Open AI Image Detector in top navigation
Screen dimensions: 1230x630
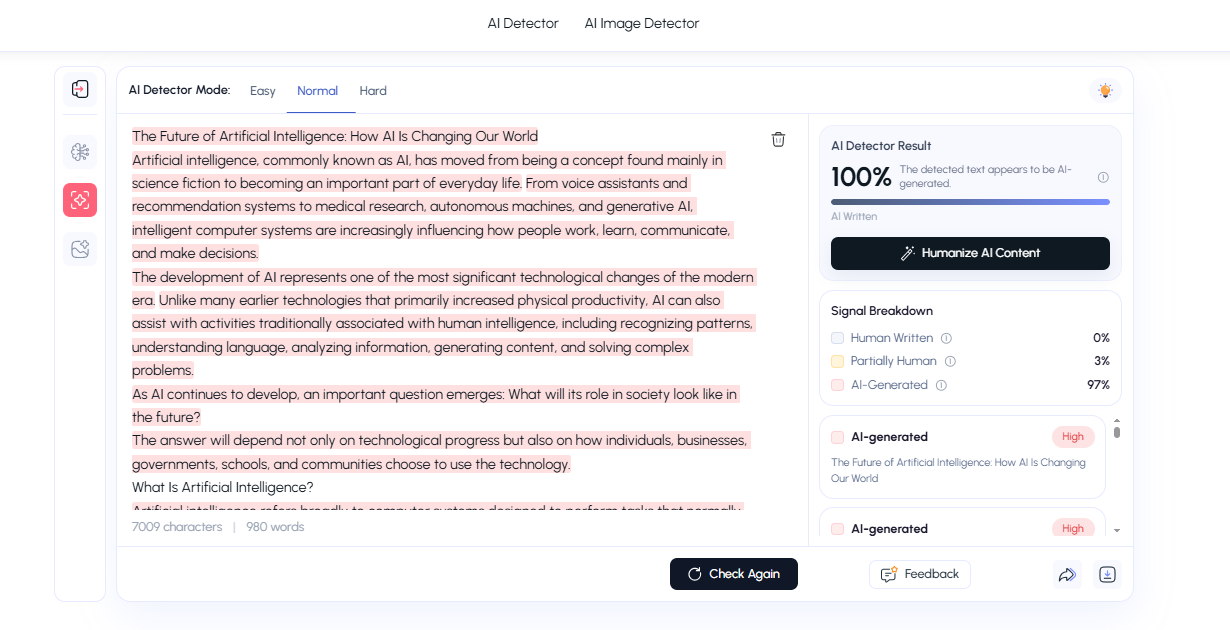642,23
